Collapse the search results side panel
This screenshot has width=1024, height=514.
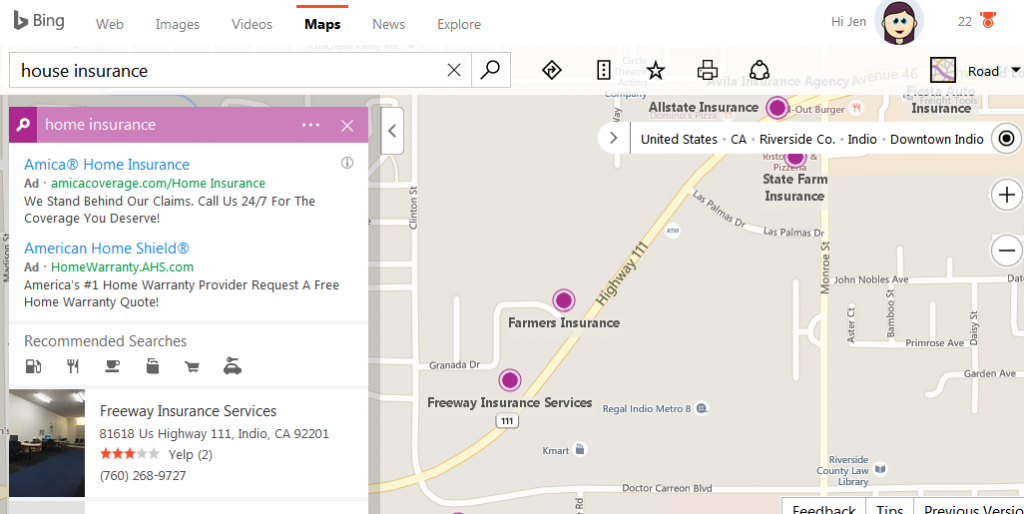pos(392,130)
